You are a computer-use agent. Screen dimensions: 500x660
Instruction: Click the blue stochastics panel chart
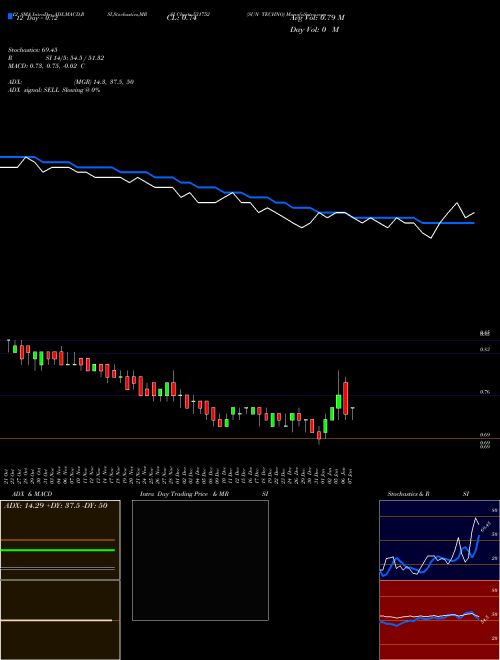pyautogui.click(x=439, y=540)
